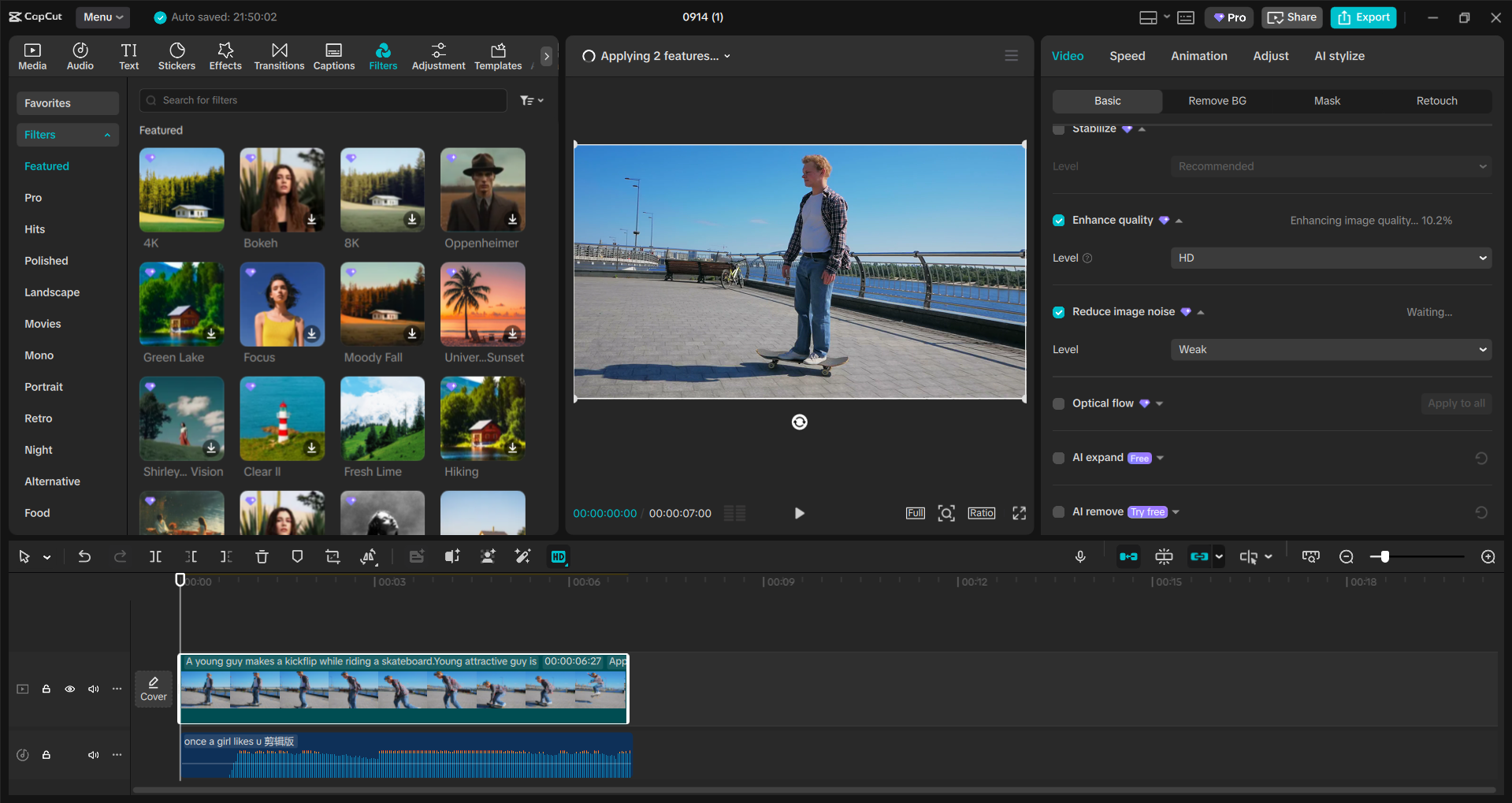Switch to the Remove BG tab
Viewport: 1512px width, 803px height.
click(x=1217, y=101)
